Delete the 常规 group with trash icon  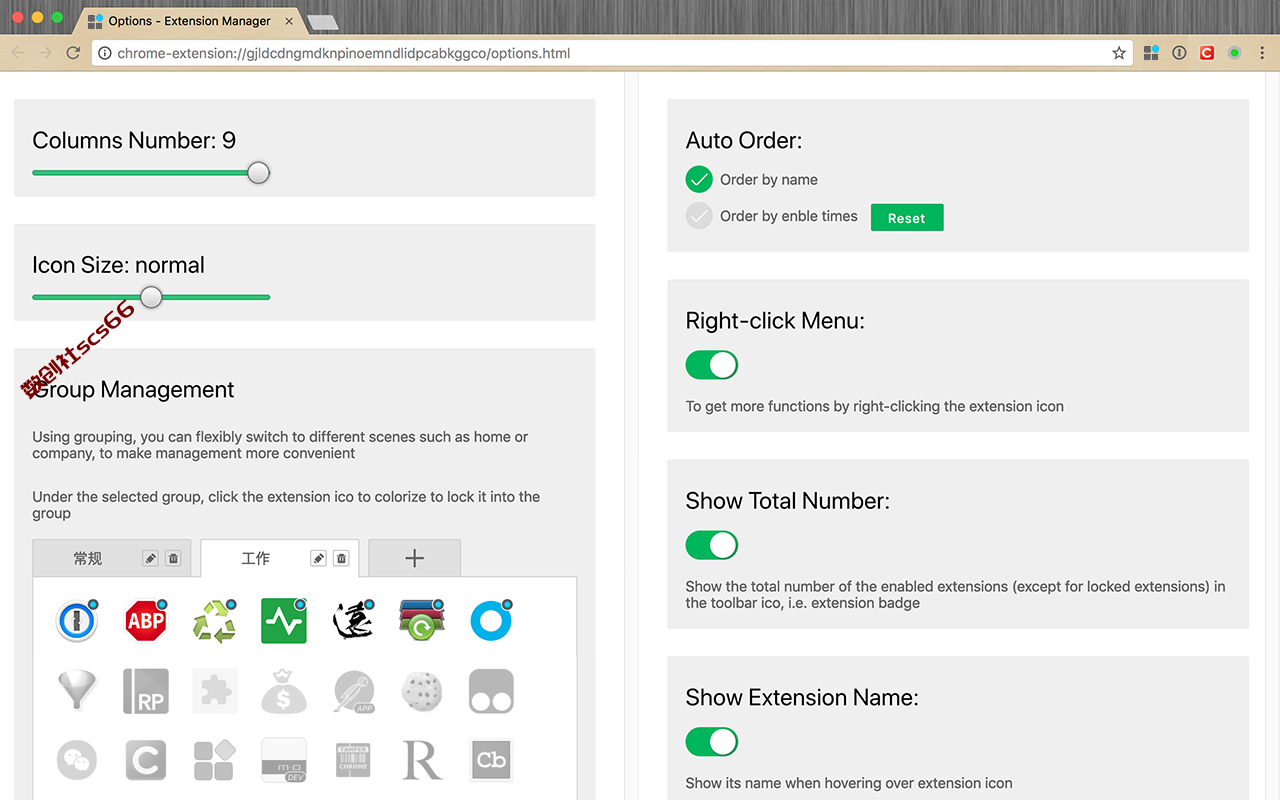click(173, 559)
